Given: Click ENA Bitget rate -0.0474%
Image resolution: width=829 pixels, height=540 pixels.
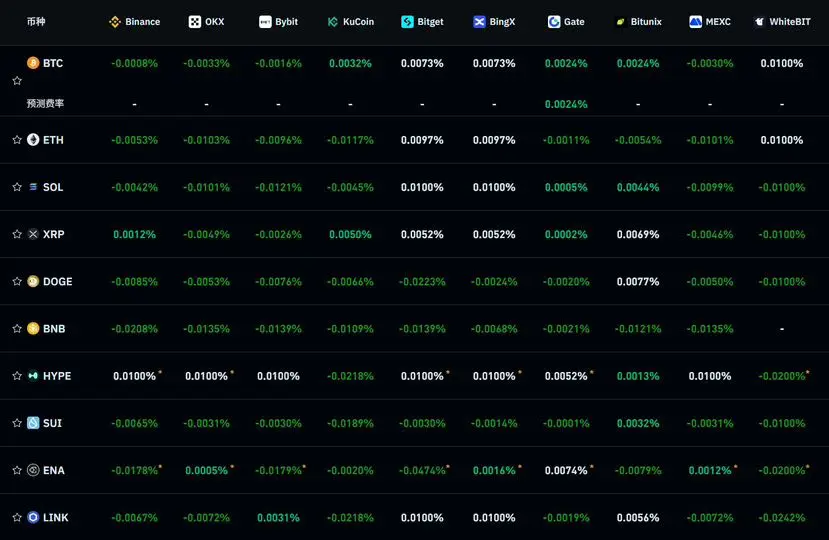Looking at the screenshot, I should pyautogui.click(x=422, y=470).
